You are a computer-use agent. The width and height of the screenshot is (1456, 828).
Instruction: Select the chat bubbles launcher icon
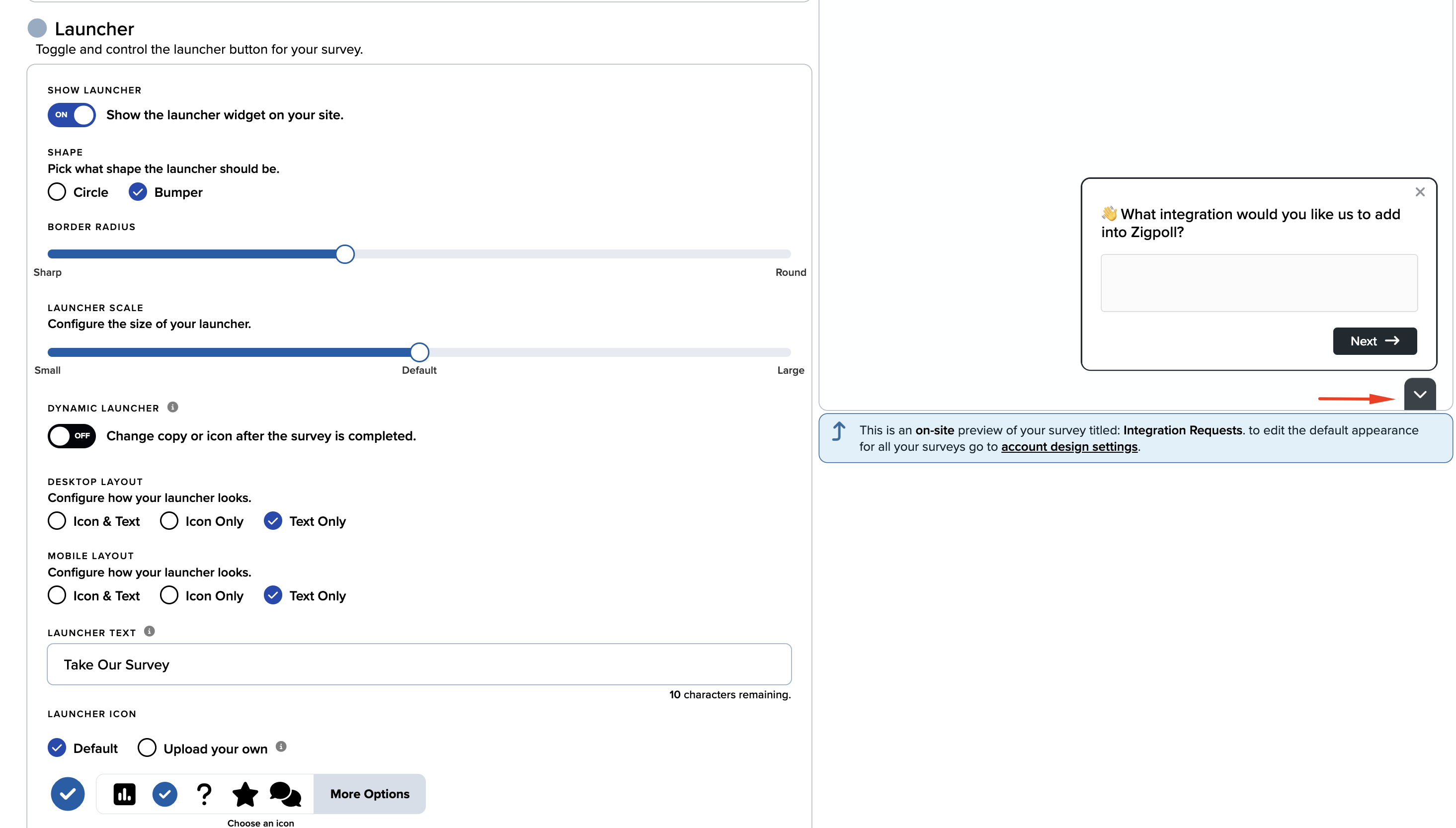(x=285, y=794)
